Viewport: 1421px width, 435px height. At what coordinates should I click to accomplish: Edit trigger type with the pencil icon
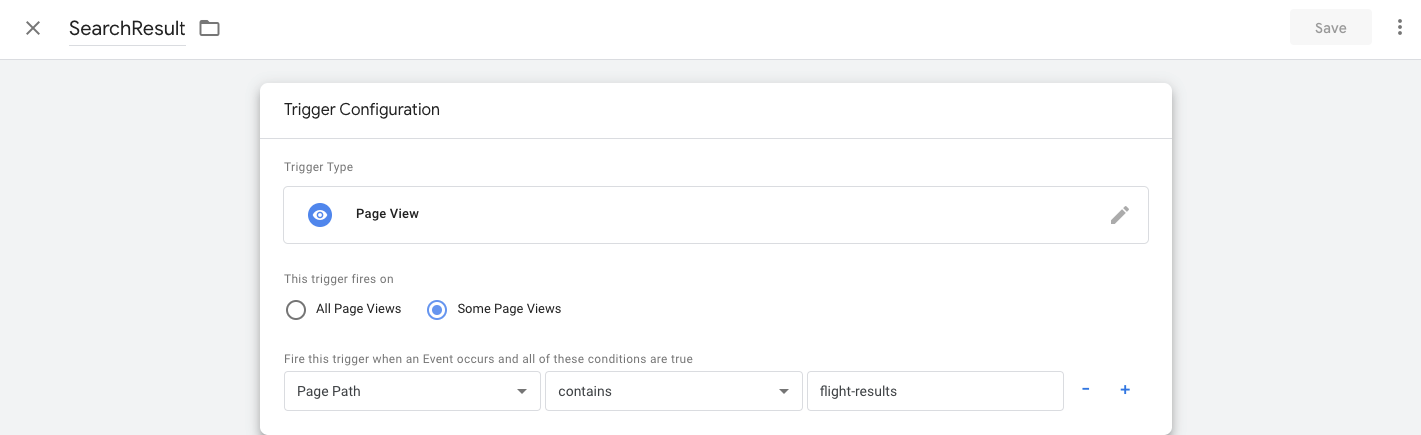click(x=1120, y=215)
